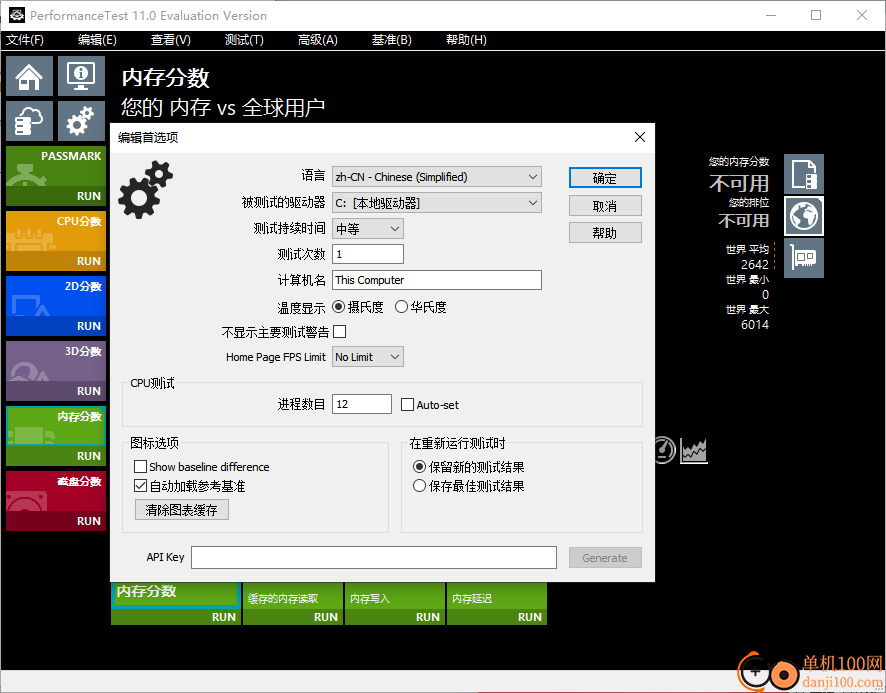Open the cloud baseline management icon
The width and height of the screenshot is (886, 693).
tap(29, 121)
